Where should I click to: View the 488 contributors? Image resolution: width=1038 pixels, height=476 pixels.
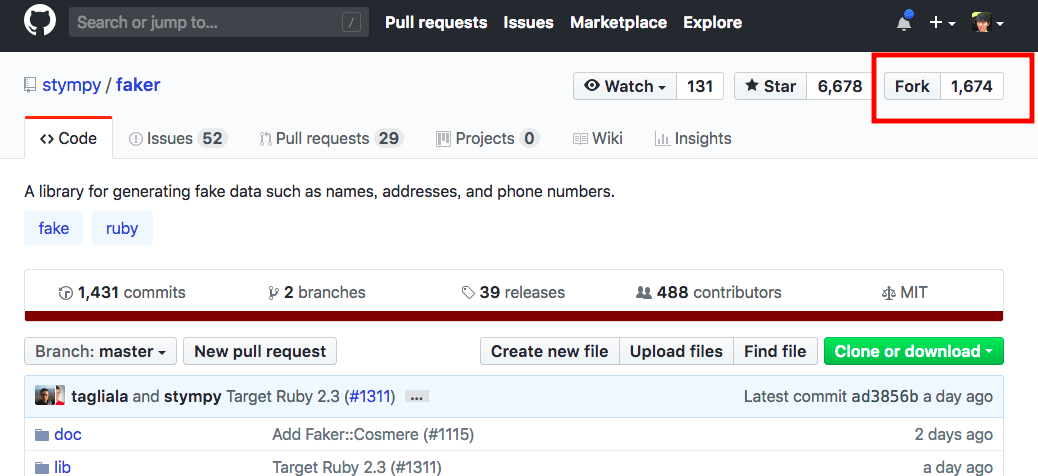click(x=708, y=292)
